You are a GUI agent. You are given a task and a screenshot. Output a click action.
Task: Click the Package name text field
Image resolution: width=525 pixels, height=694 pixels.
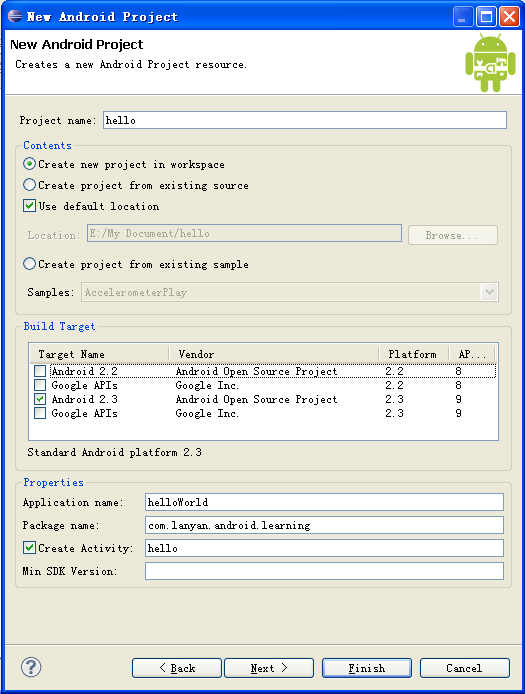[324, 525]
